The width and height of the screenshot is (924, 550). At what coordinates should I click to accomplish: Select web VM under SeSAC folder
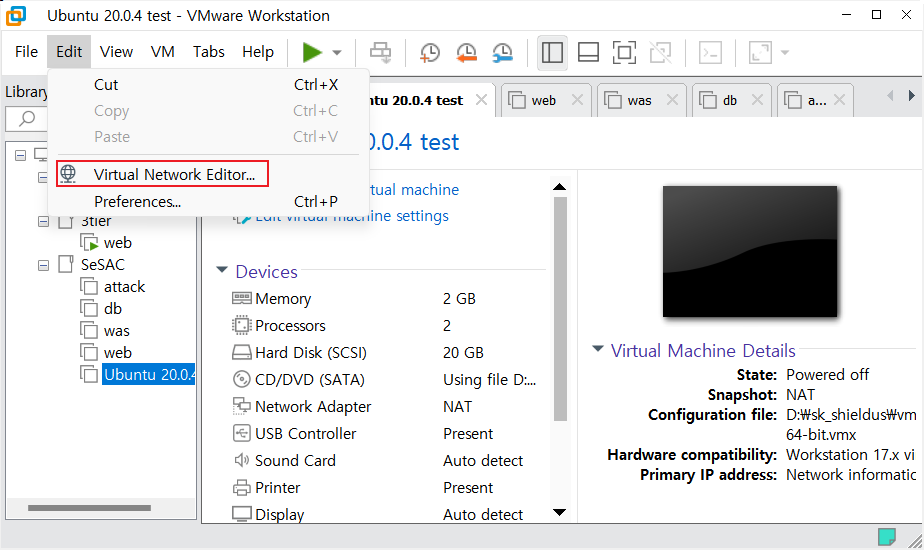[x=117, y=353]
